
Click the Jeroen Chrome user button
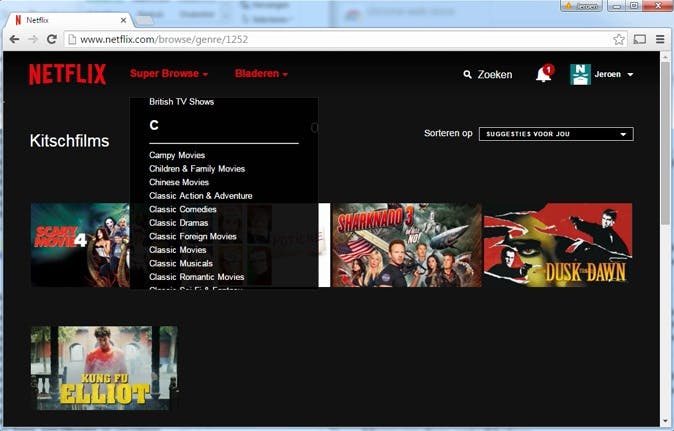click(x=581, y=6)
